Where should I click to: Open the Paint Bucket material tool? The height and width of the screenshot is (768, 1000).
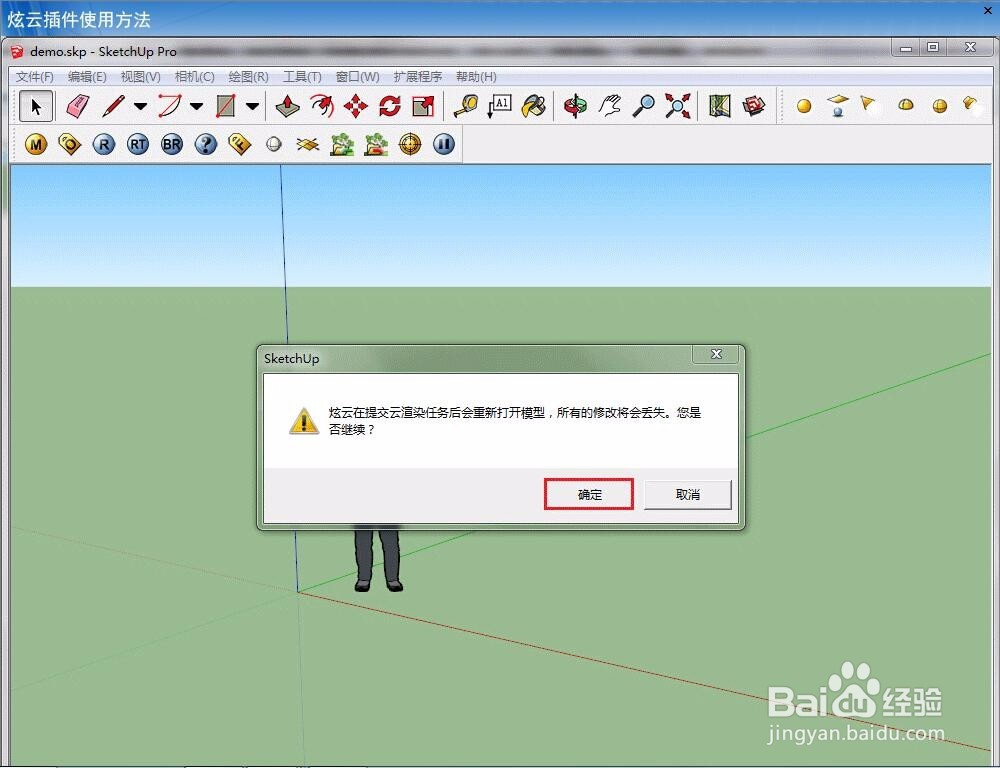(x=533, y=107)
